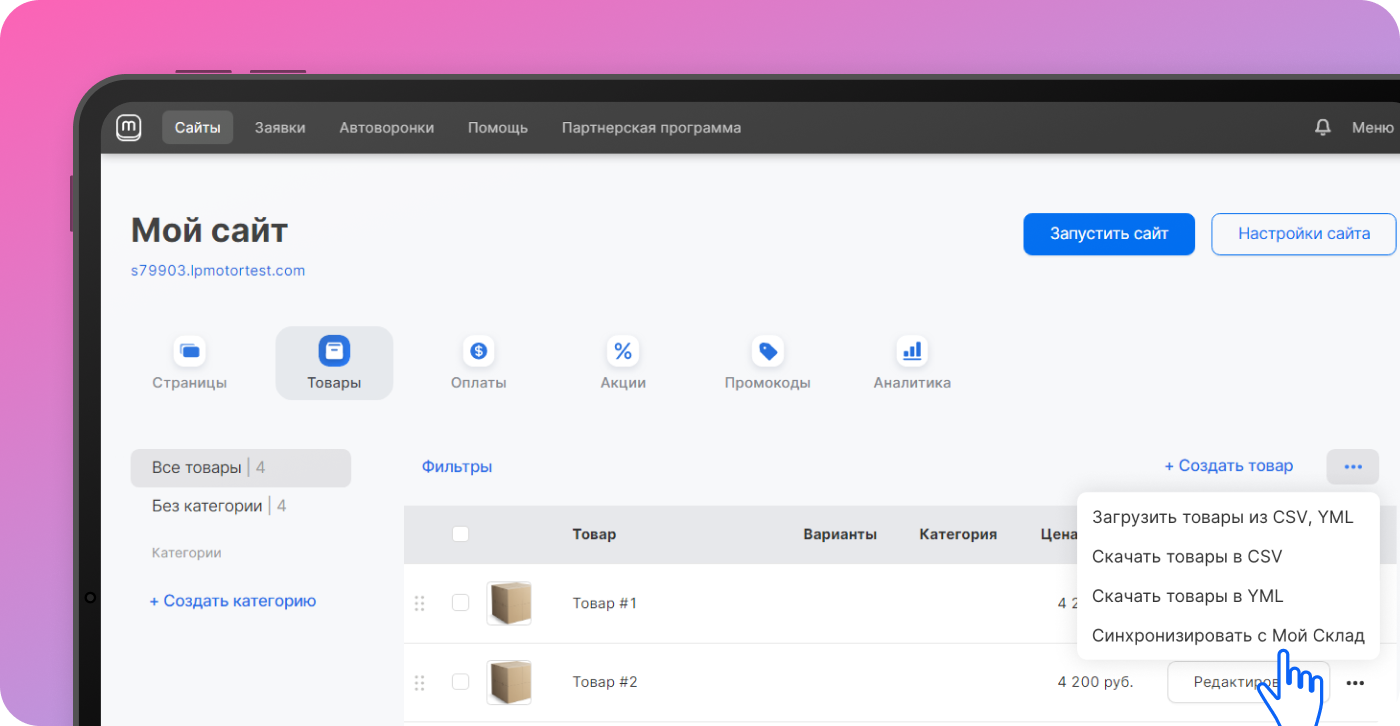Click the Товар column header
Viewport: 1400px width, 726px height.
(594, 534)
